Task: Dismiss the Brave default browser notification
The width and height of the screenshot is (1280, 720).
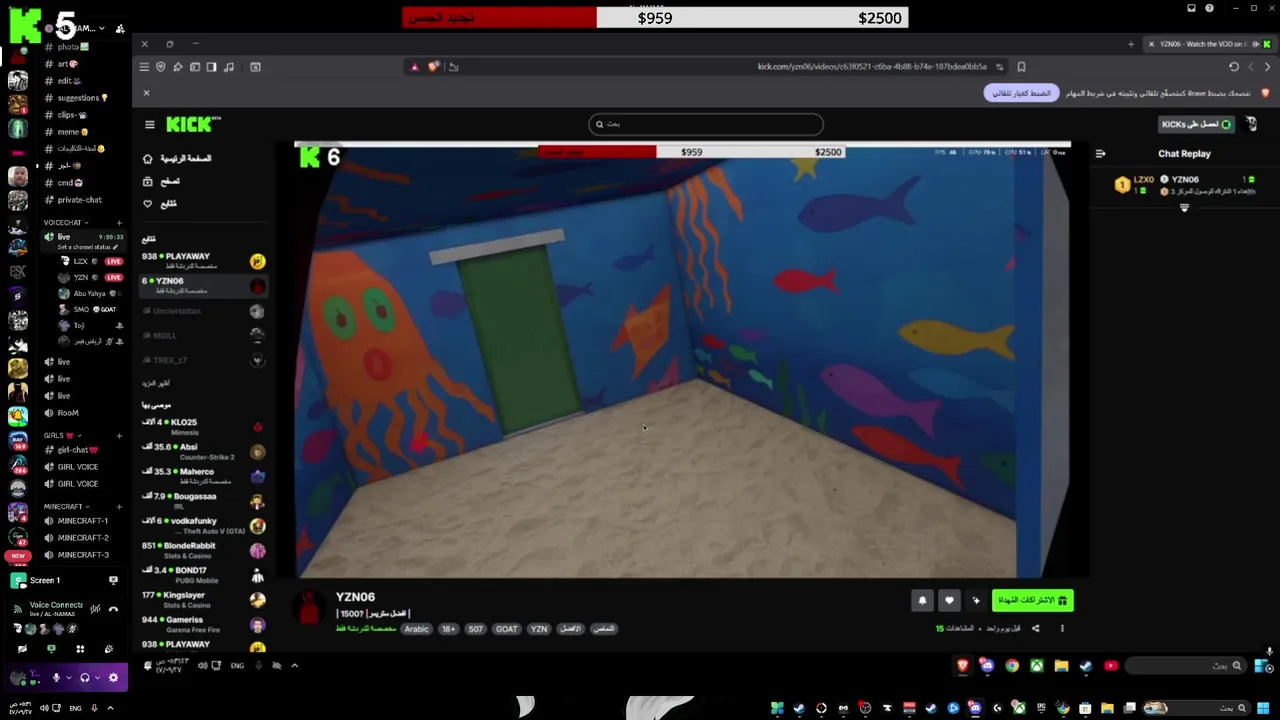Action: [146, 93]
